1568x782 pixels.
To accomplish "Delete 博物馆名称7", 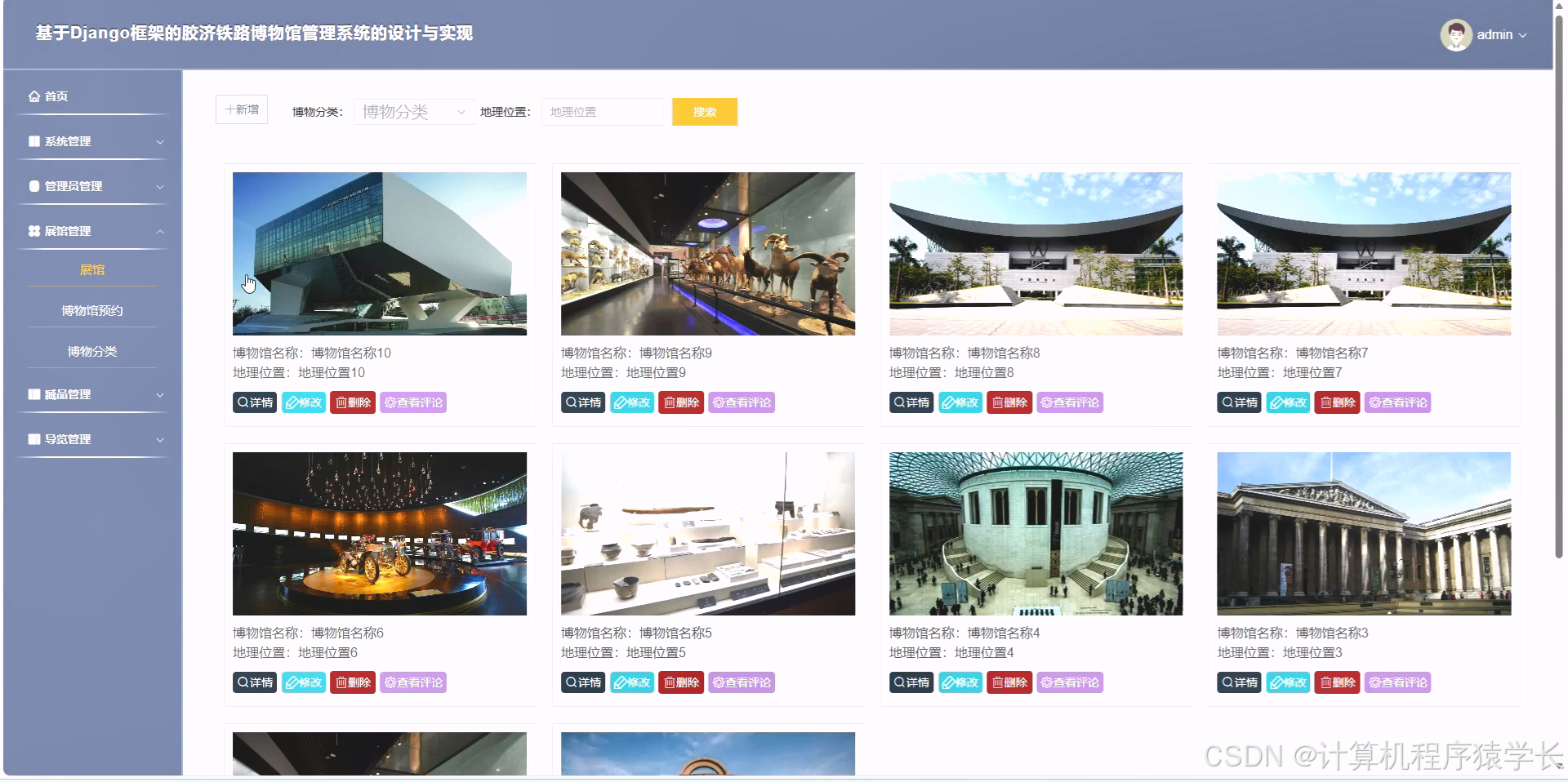I will 1338,402.
